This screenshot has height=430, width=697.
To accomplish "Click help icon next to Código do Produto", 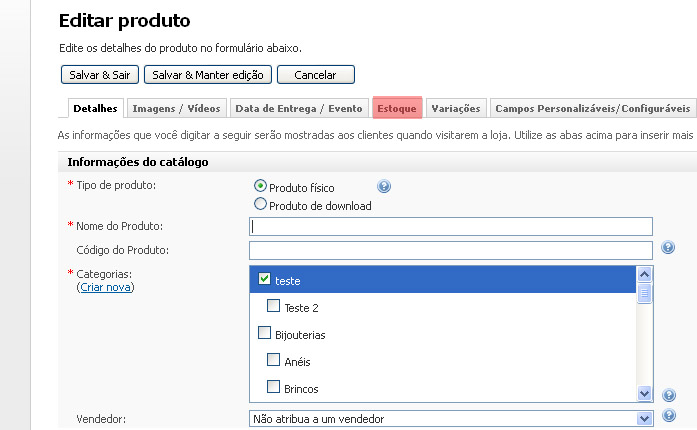I will [668, 248].
